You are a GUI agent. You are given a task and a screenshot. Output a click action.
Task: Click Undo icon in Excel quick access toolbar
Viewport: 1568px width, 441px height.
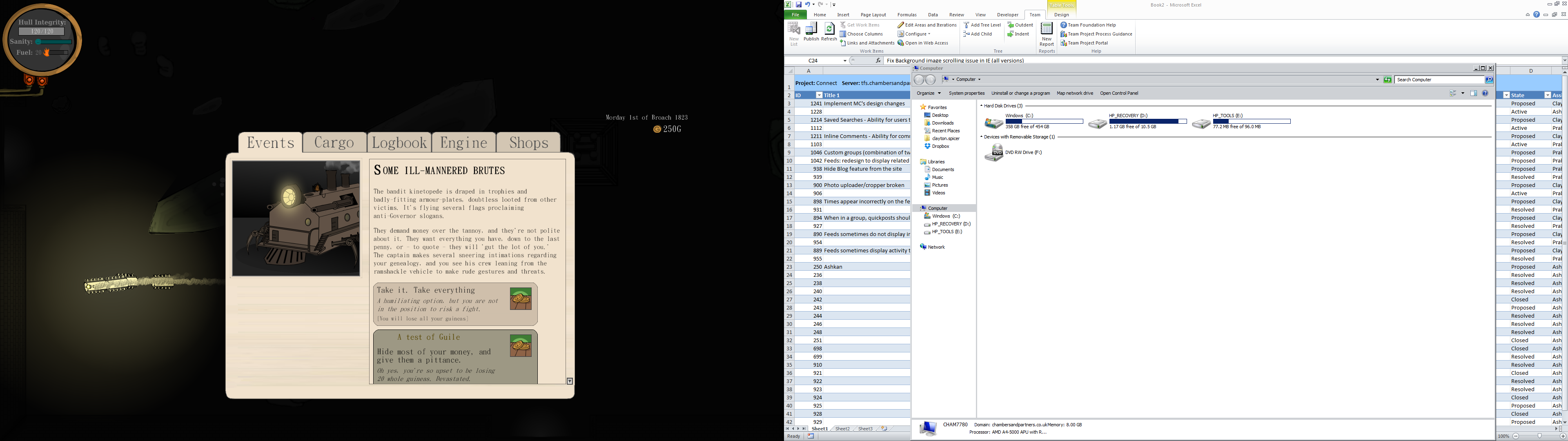tap(808, 4)
